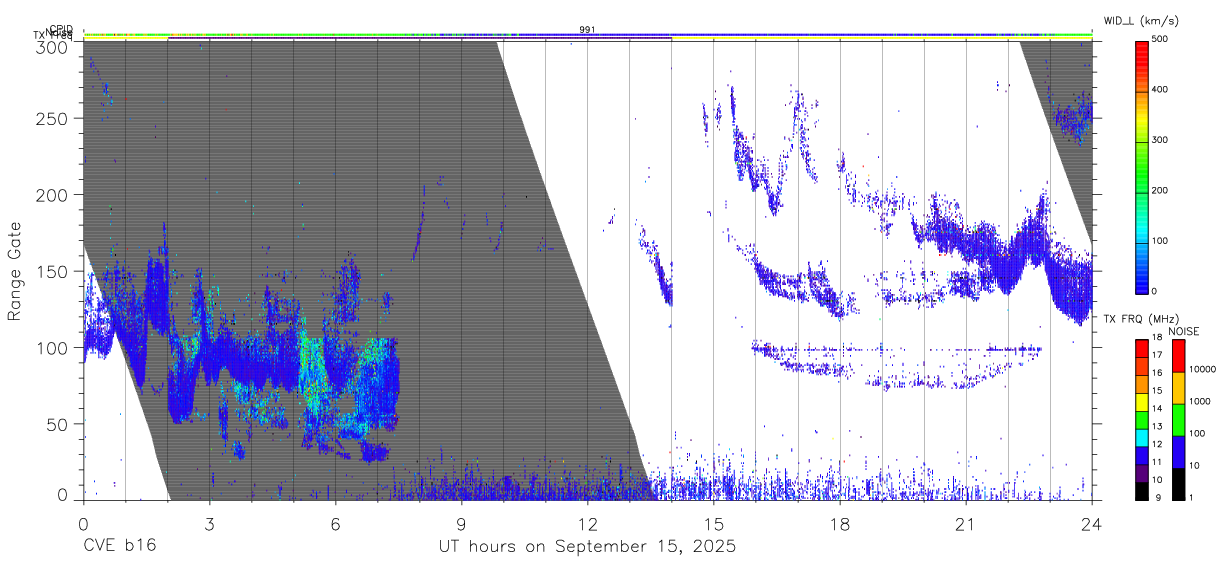The height and width of the screenshot is (567, 1228).
Task: Click the "15" UT hour axis tick
Action: 713,523
